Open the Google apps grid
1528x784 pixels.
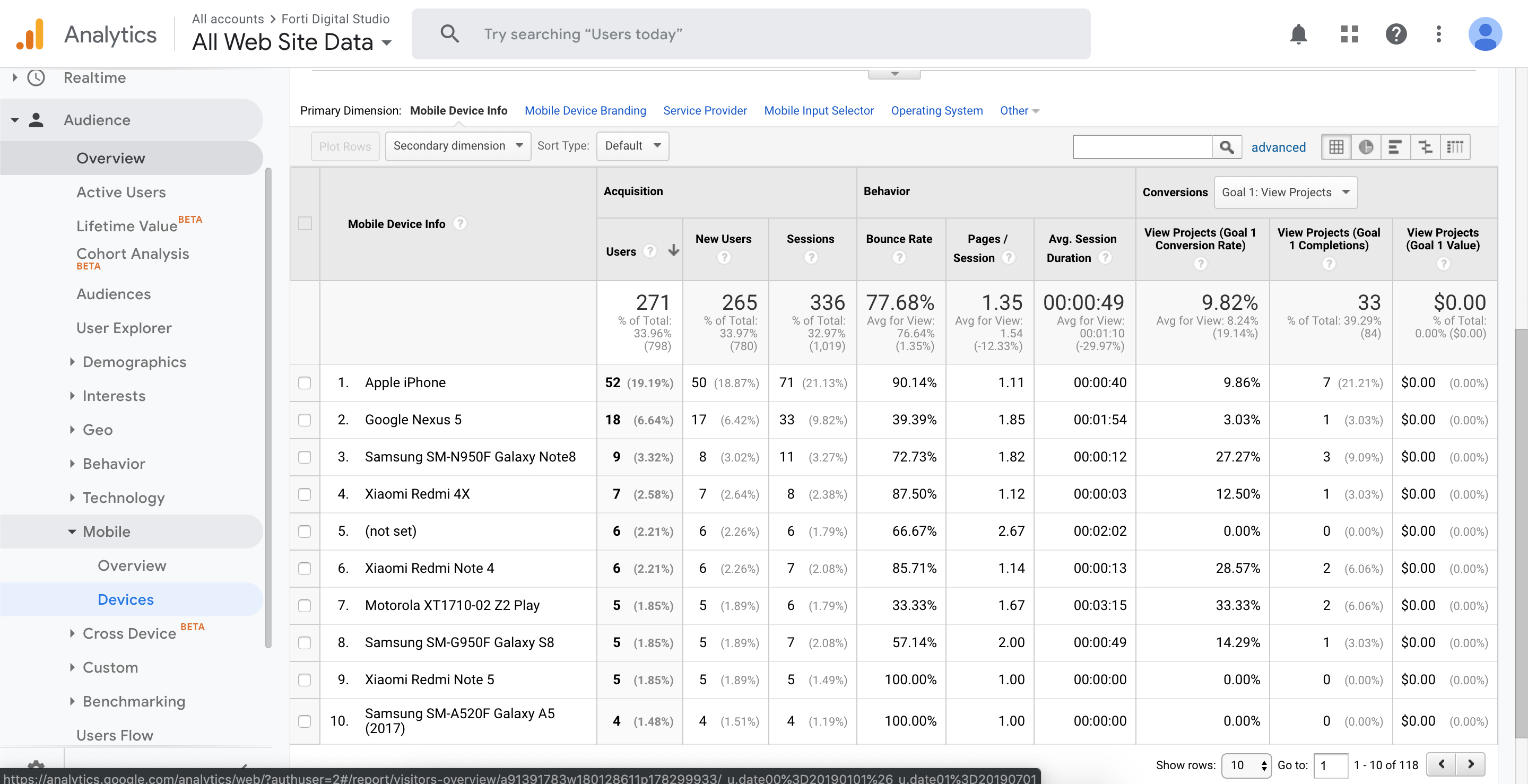[1349, 34]
